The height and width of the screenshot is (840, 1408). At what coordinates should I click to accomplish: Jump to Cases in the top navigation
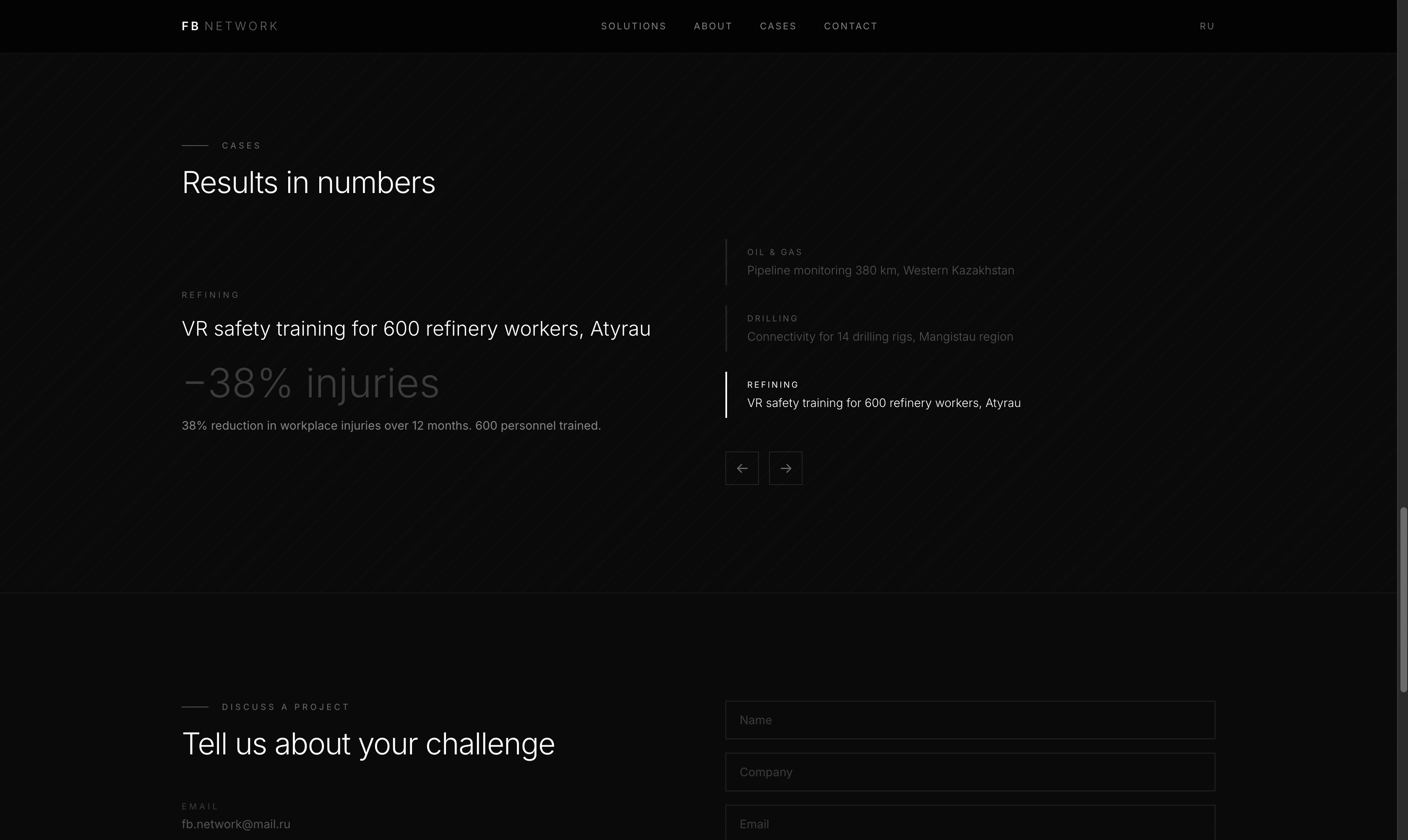point(778,26)
